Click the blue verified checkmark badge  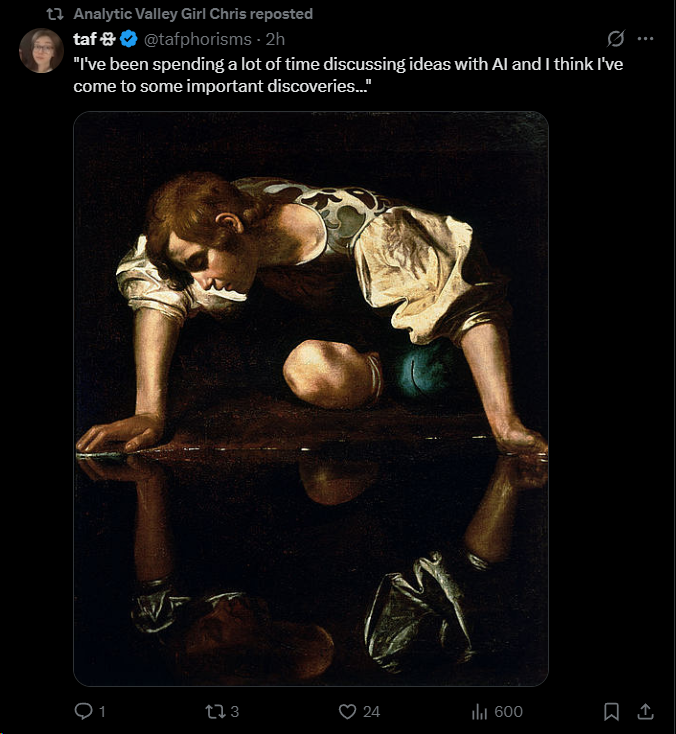129,40
